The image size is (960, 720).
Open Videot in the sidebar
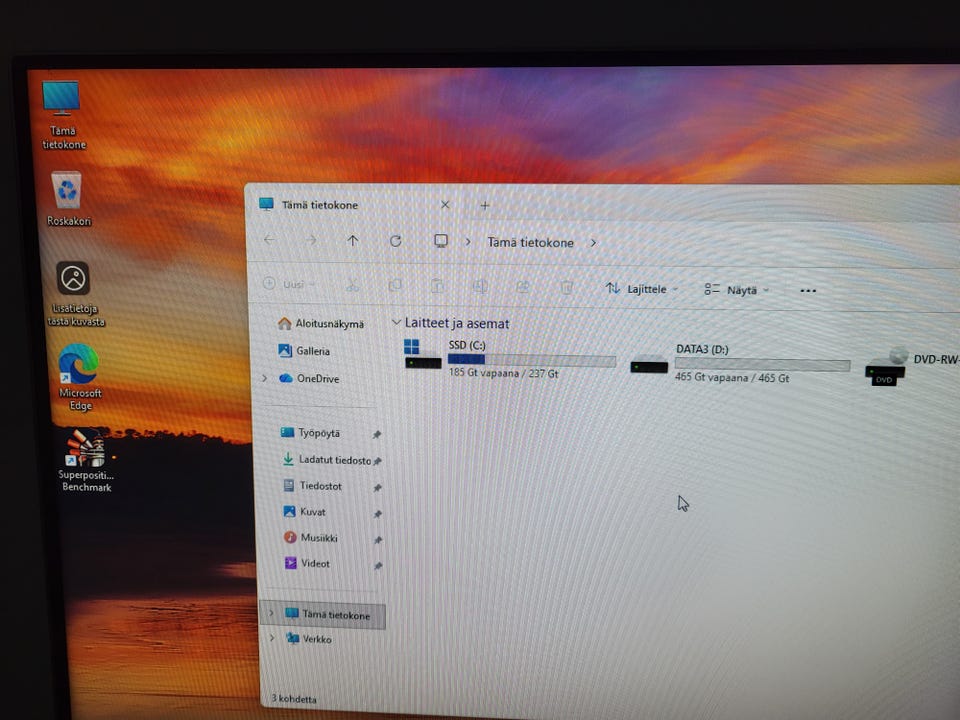307,563
